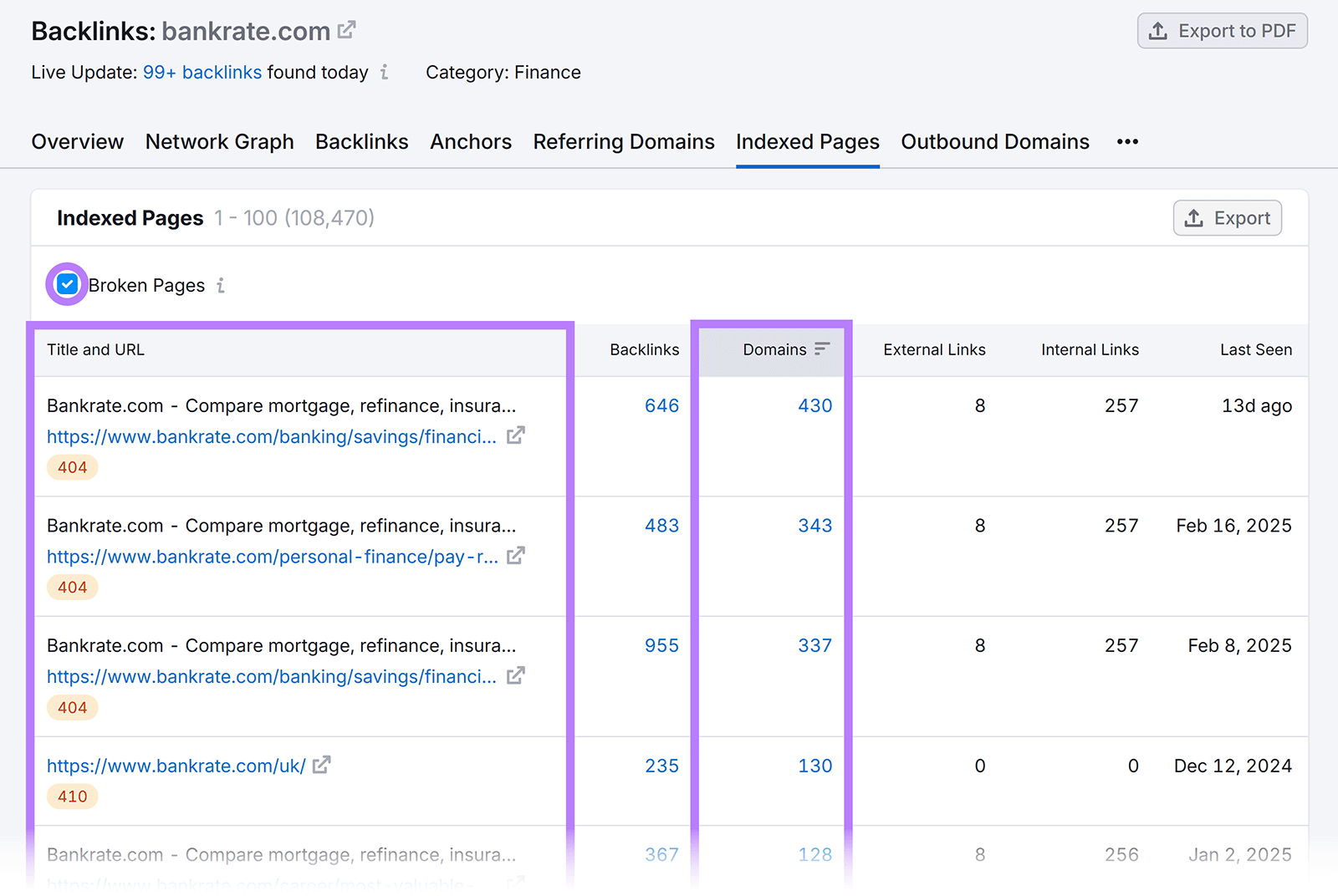Switch to the Anchors tab
The width and height of the screenshot is (1338, 896).
click(x=470, y=142)
